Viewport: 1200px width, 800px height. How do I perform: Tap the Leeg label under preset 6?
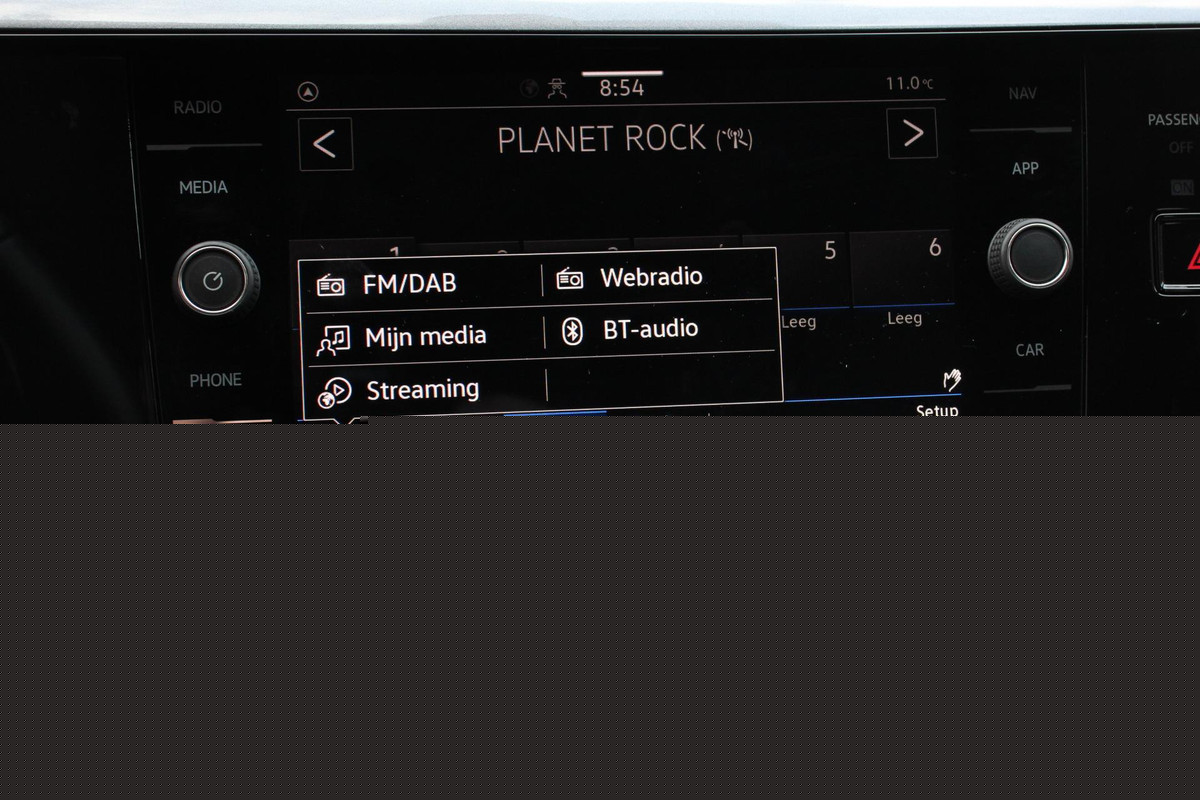(x=904, y=318)
